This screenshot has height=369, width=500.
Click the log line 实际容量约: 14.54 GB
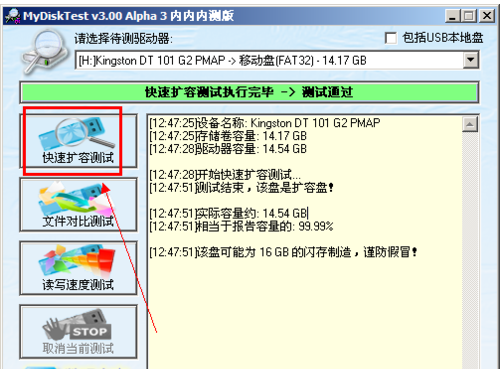[228, 213]
